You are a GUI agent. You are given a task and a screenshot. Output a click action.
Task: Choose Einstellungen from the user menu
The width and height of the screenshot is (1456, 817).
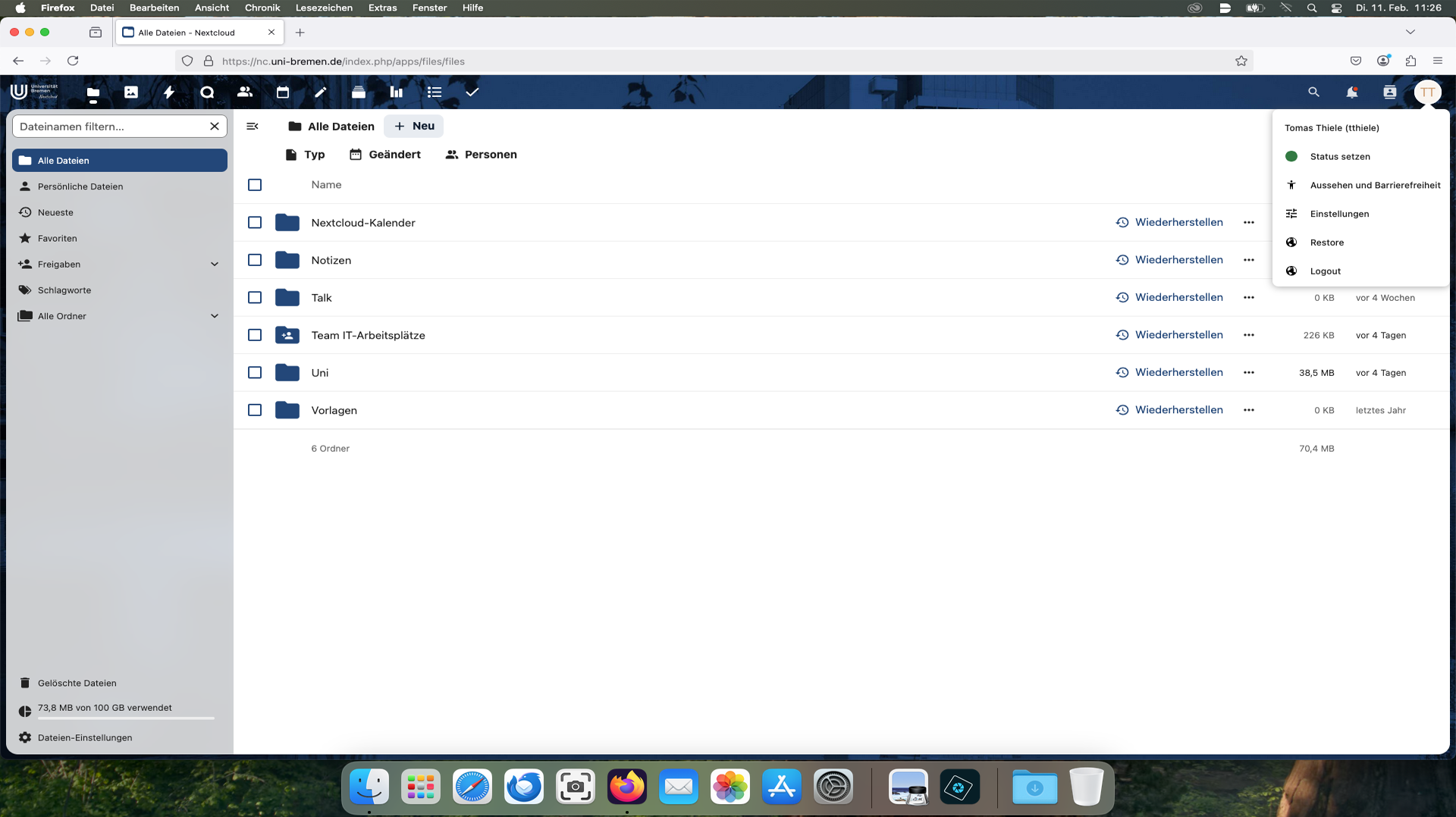(1339, 214)
